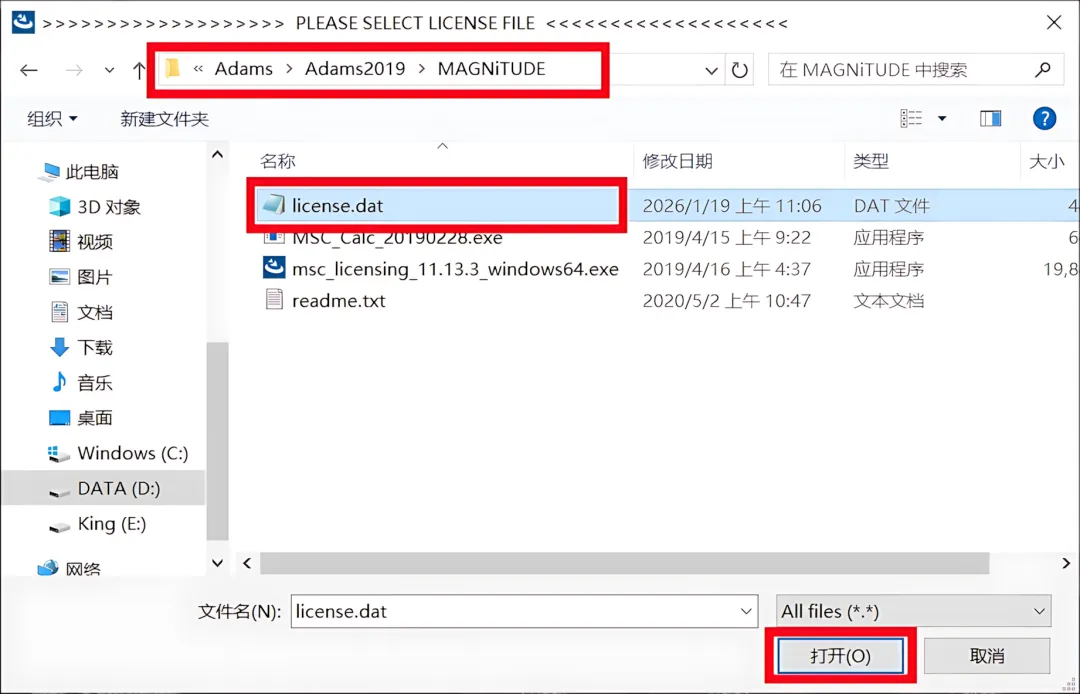Sort by 名称 column header
This screenshot has width=1080, height=694.
(x=278, y=161)
